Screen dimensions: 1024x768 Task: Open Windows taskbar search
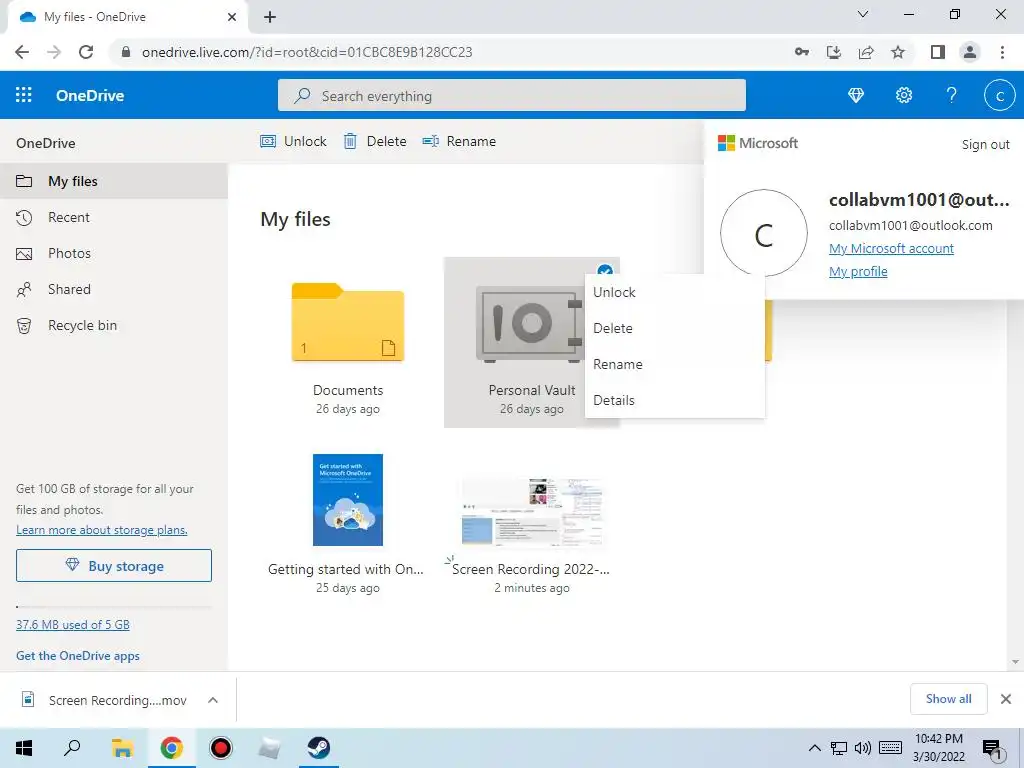(72, 748)
